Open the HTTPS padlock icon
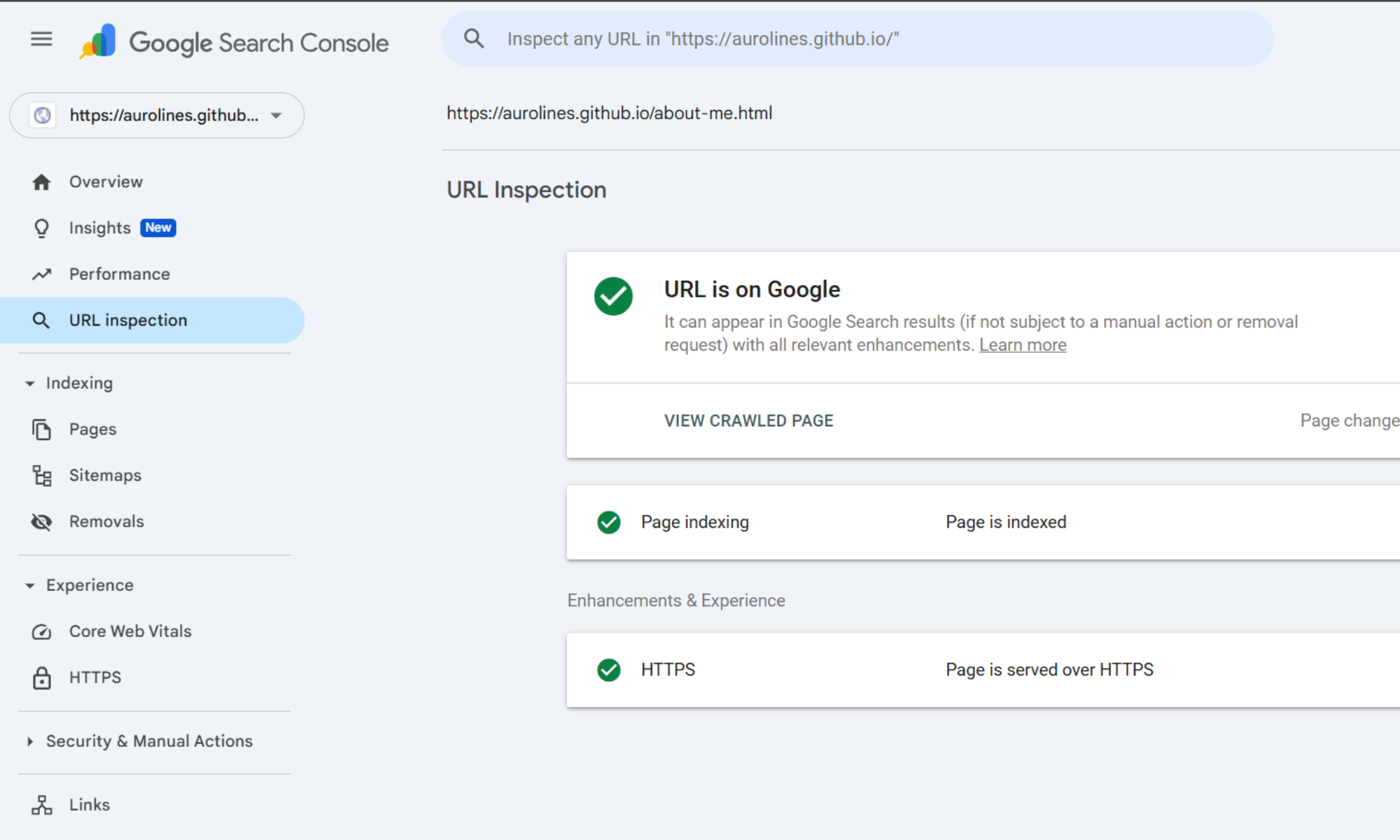The image size is (1400, 840). (41, 677)
